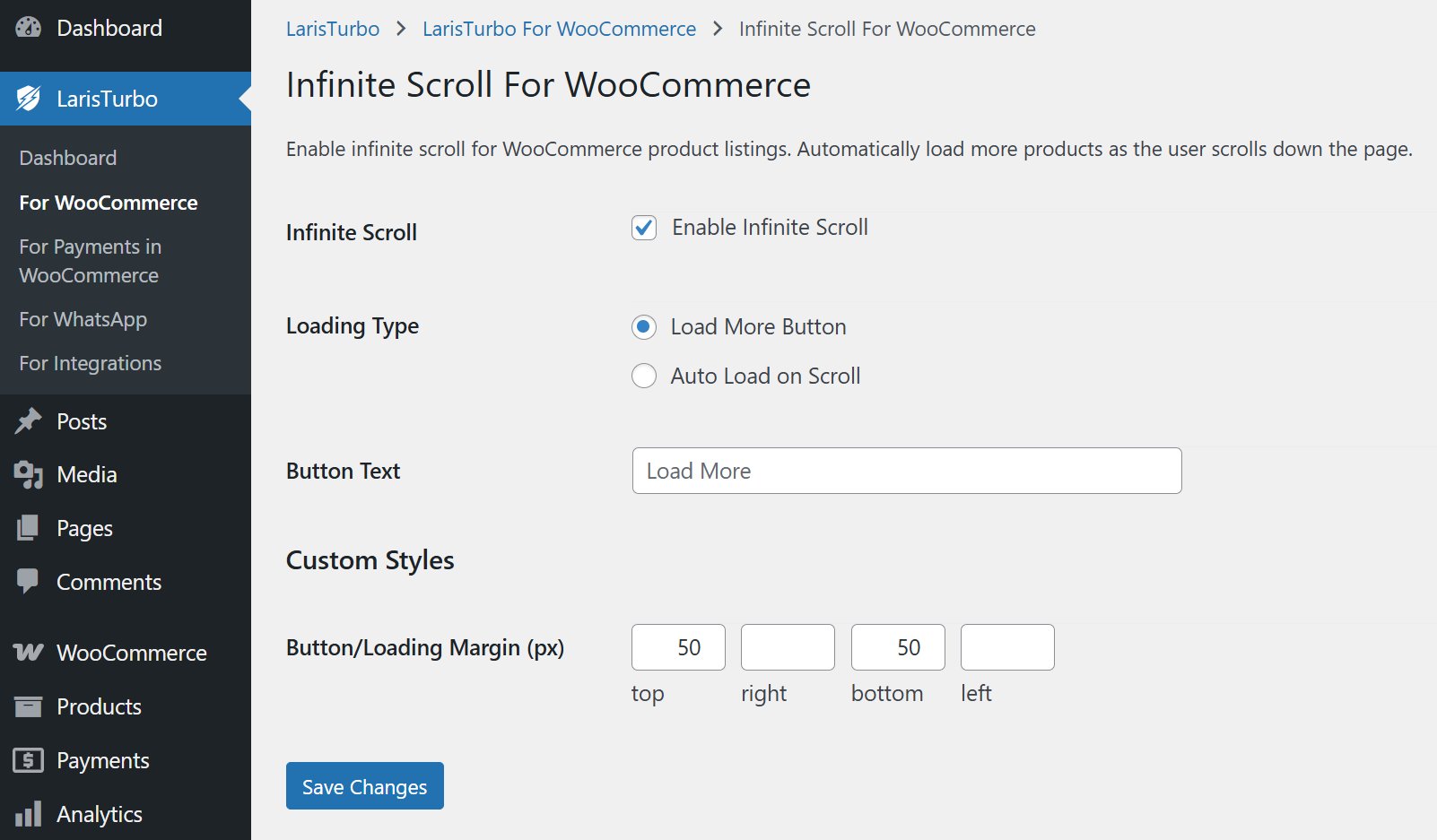Open the For WhatsApp submenu item
This screenshot has height=840, width=1437.
point(83,319)
